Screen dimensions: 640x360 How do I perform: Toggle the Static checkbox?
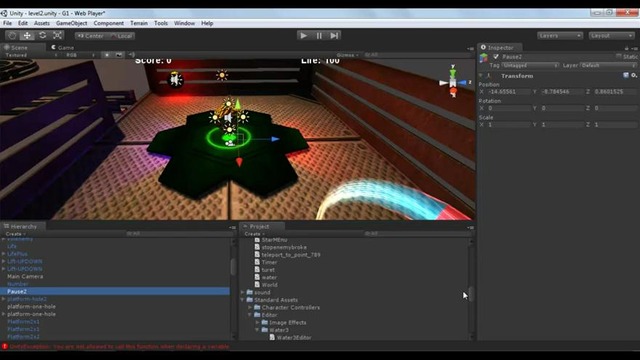pos(619,57)
